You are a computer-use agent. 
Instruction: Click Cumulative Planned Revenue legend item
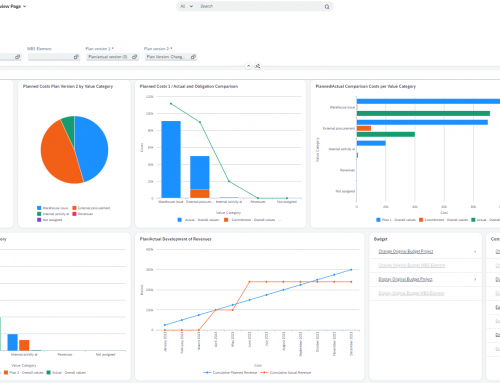click(230, 373)
